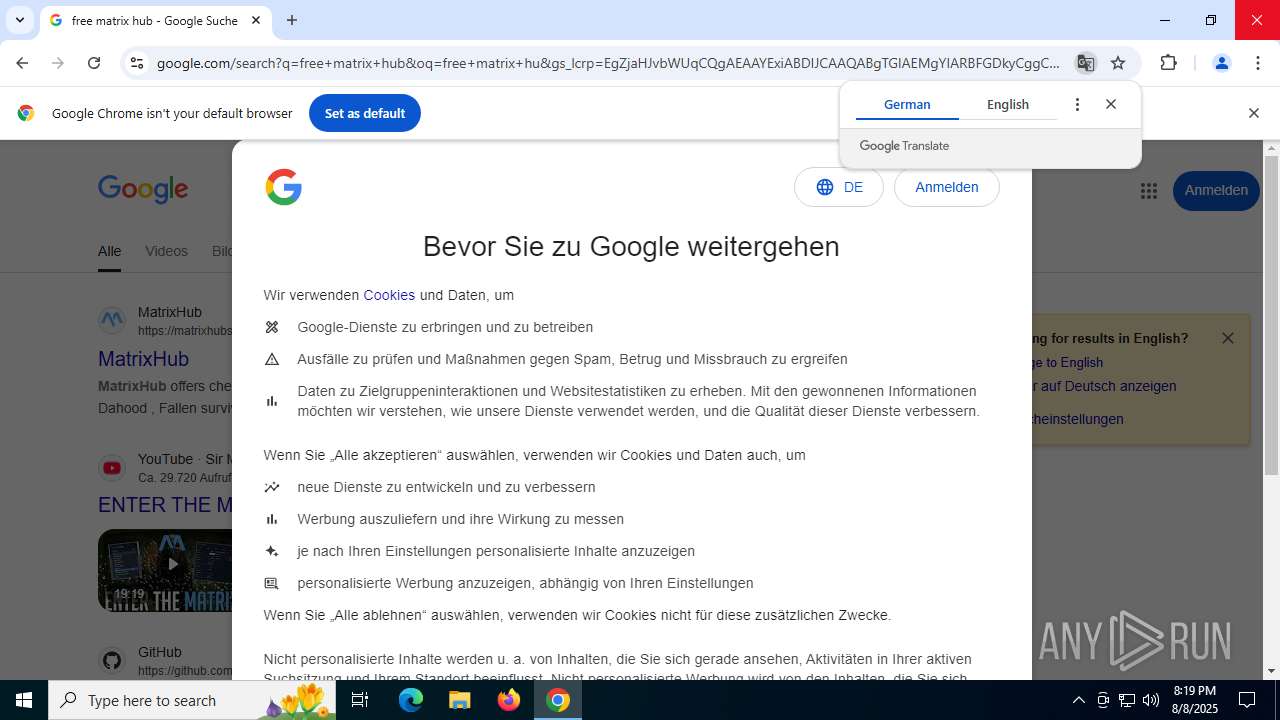Go back to the previous page
1280x720 pixels.
tap(22, 63)
